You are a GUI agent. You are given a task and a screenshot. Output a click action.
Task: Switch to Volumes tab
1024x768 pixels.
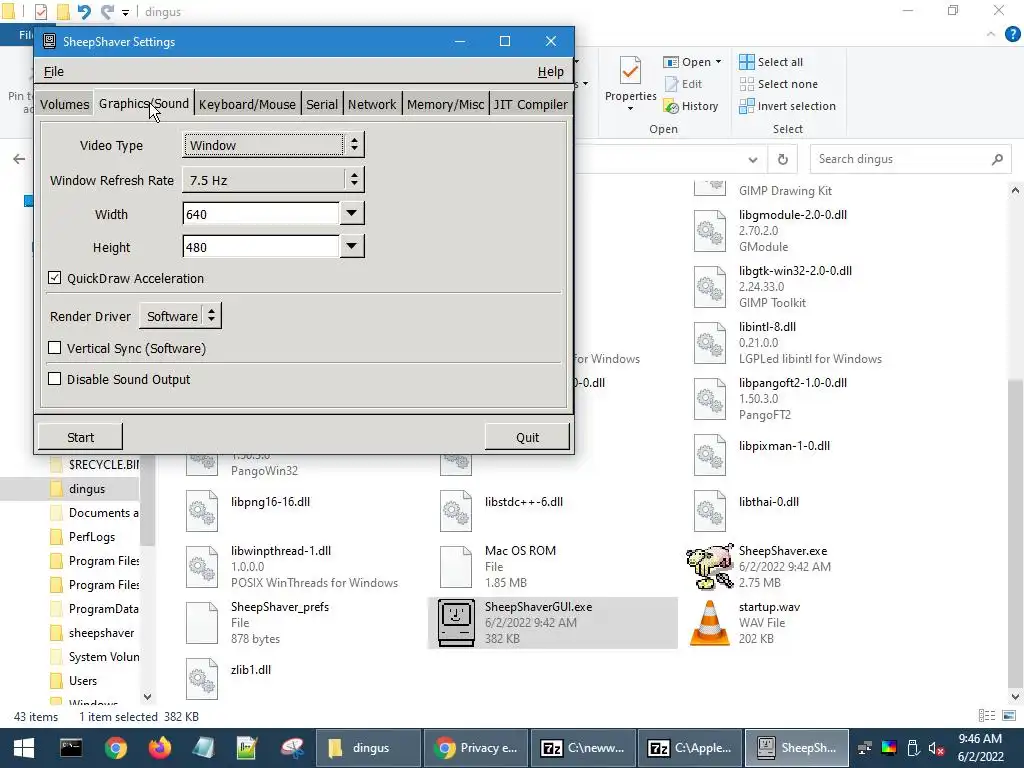[x=64, y=104]
